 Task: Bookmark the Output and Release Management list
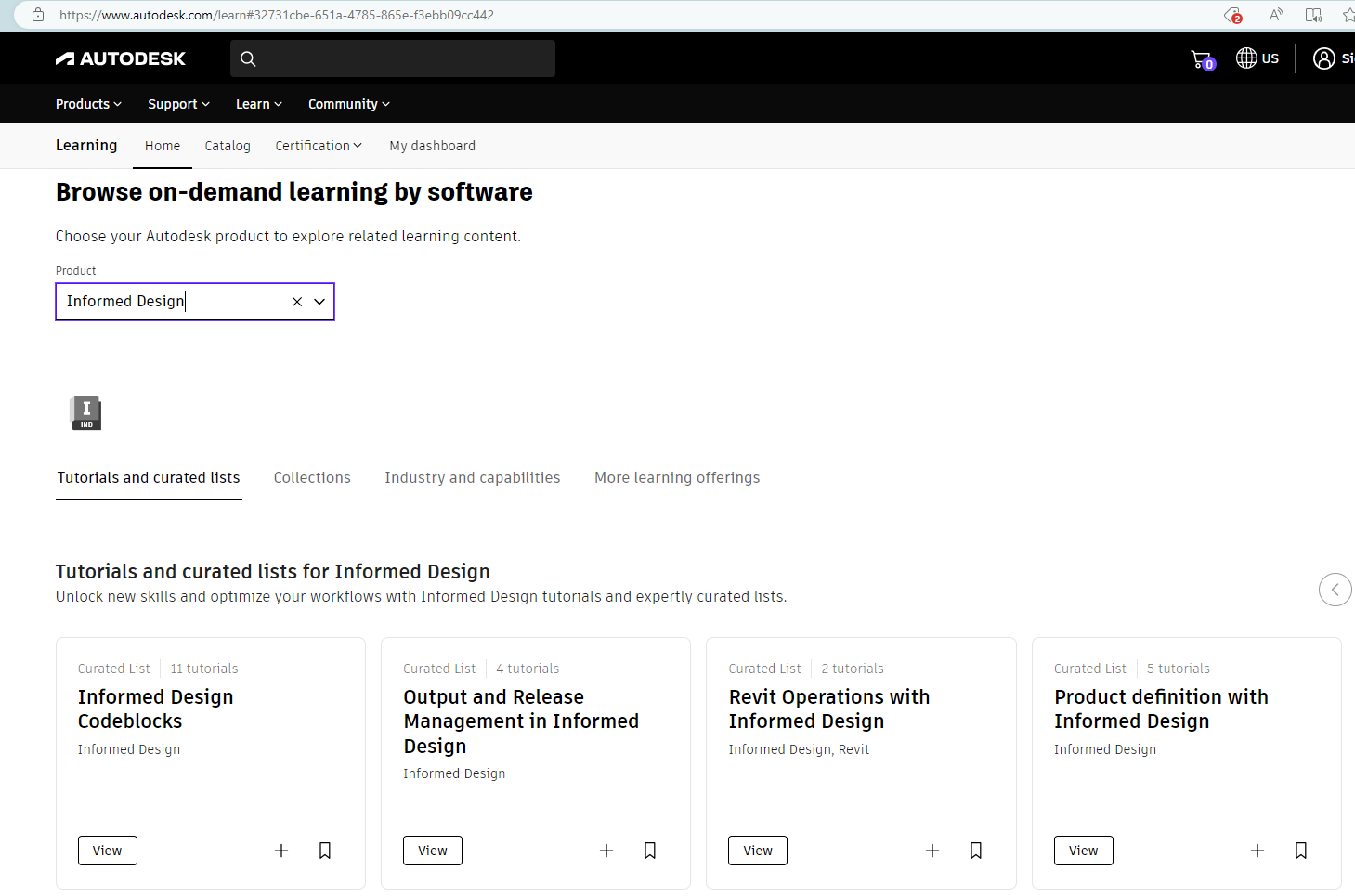click(650, 851)
